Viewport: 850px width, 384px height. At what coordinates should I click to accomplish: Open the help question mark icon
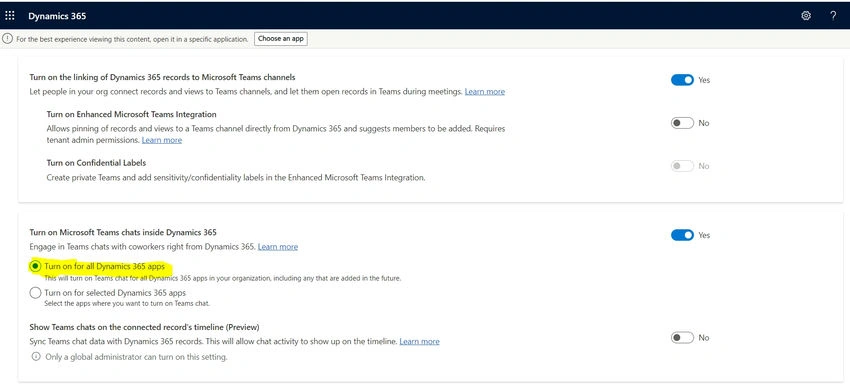pos(833,16)
